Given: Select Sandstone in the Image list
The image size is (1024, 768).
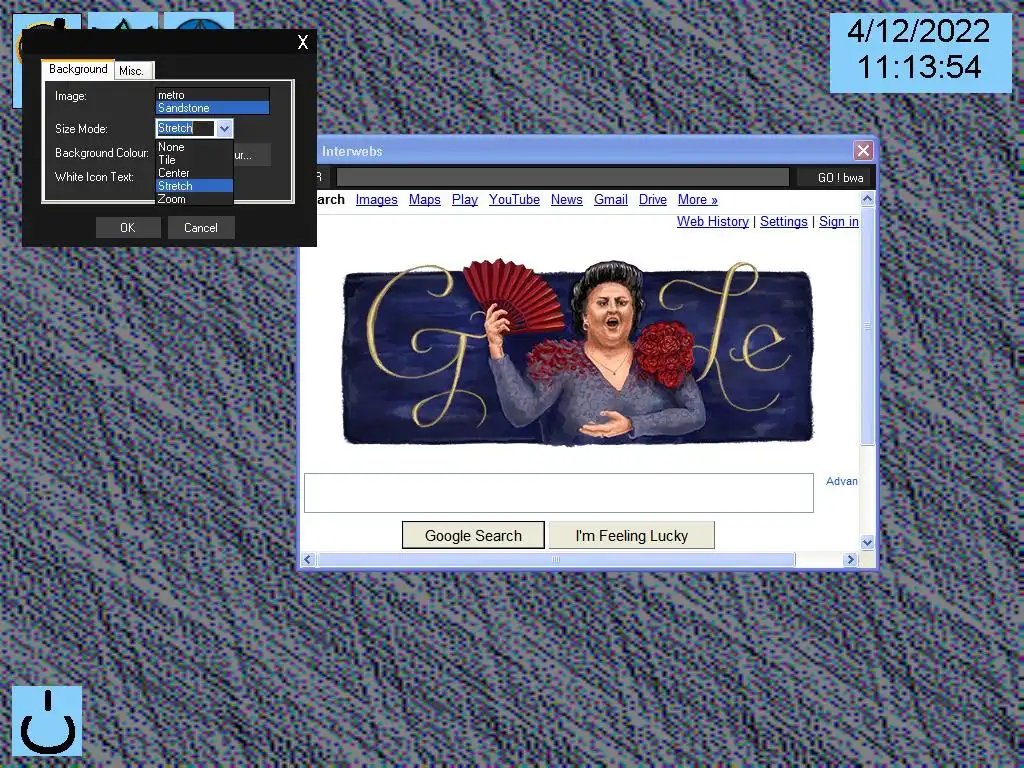Looking at the screenshot, I should coord(212,108).
